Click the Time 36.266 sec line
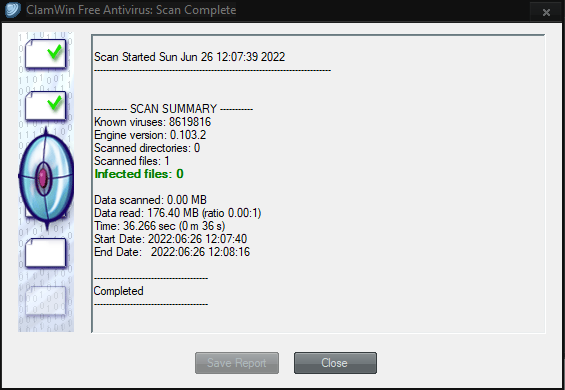 160,226
